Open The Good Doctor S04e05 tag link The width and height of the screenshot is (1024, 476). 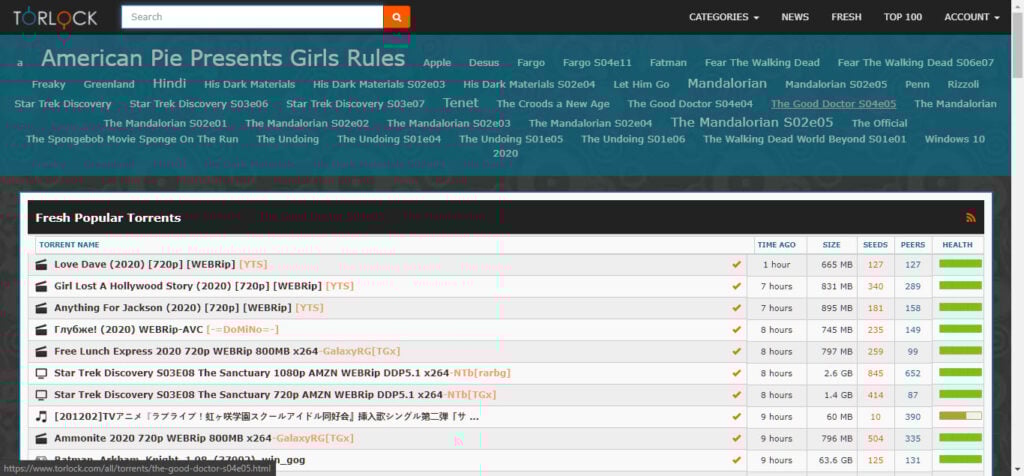coord(833,104)
